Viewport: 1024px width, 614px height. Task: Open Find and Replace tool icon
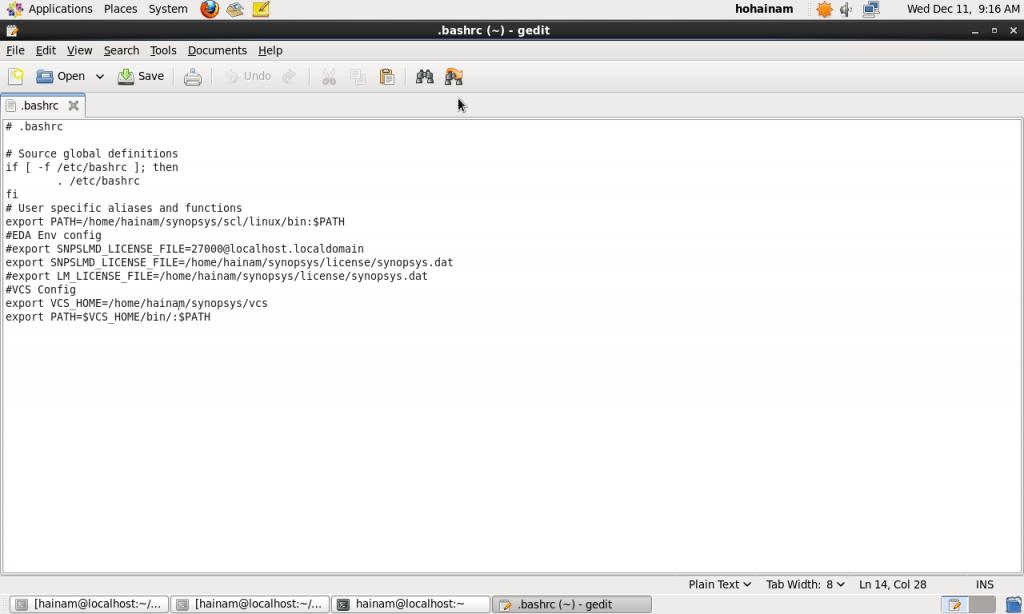(454, 77)
